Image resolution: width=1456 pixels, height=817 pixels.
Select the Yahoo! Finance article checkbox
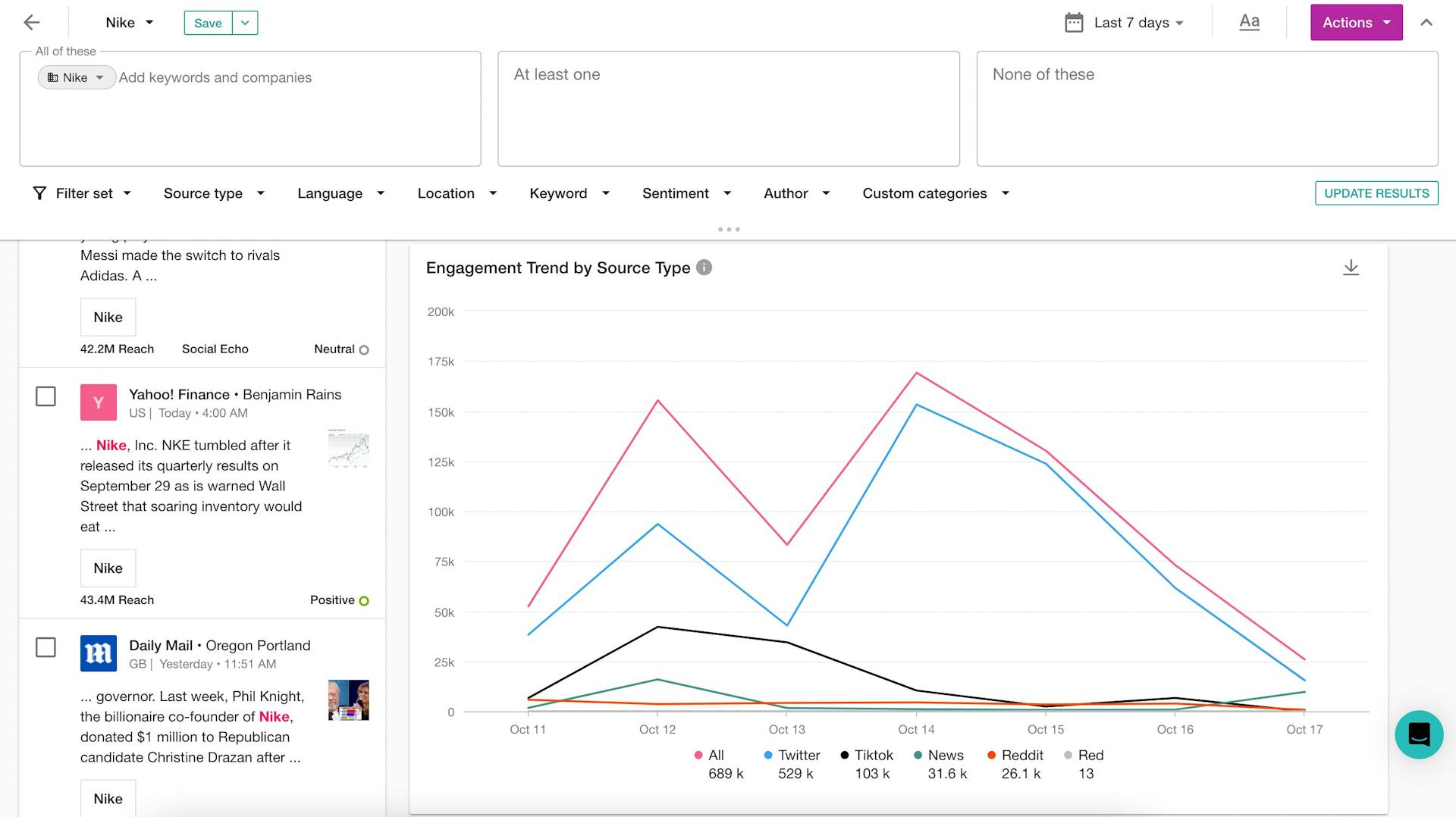coord(45,396)
